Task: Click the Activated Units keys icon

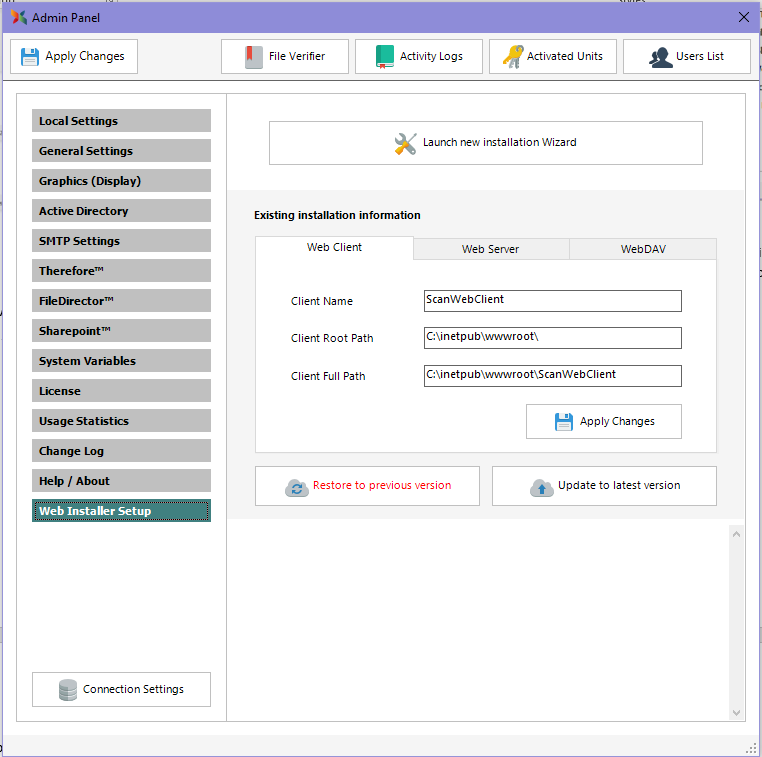Action: pyautogui.click(x=512, y=57)
